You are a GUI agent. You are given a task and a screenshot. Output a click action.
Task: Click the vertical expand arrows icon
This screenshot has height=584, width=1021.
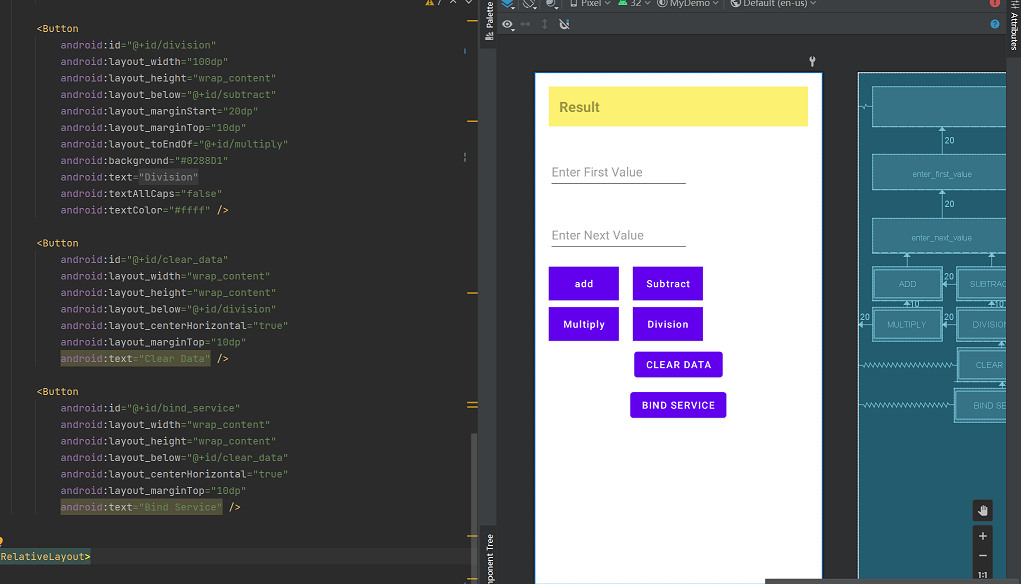click(545, 25)
